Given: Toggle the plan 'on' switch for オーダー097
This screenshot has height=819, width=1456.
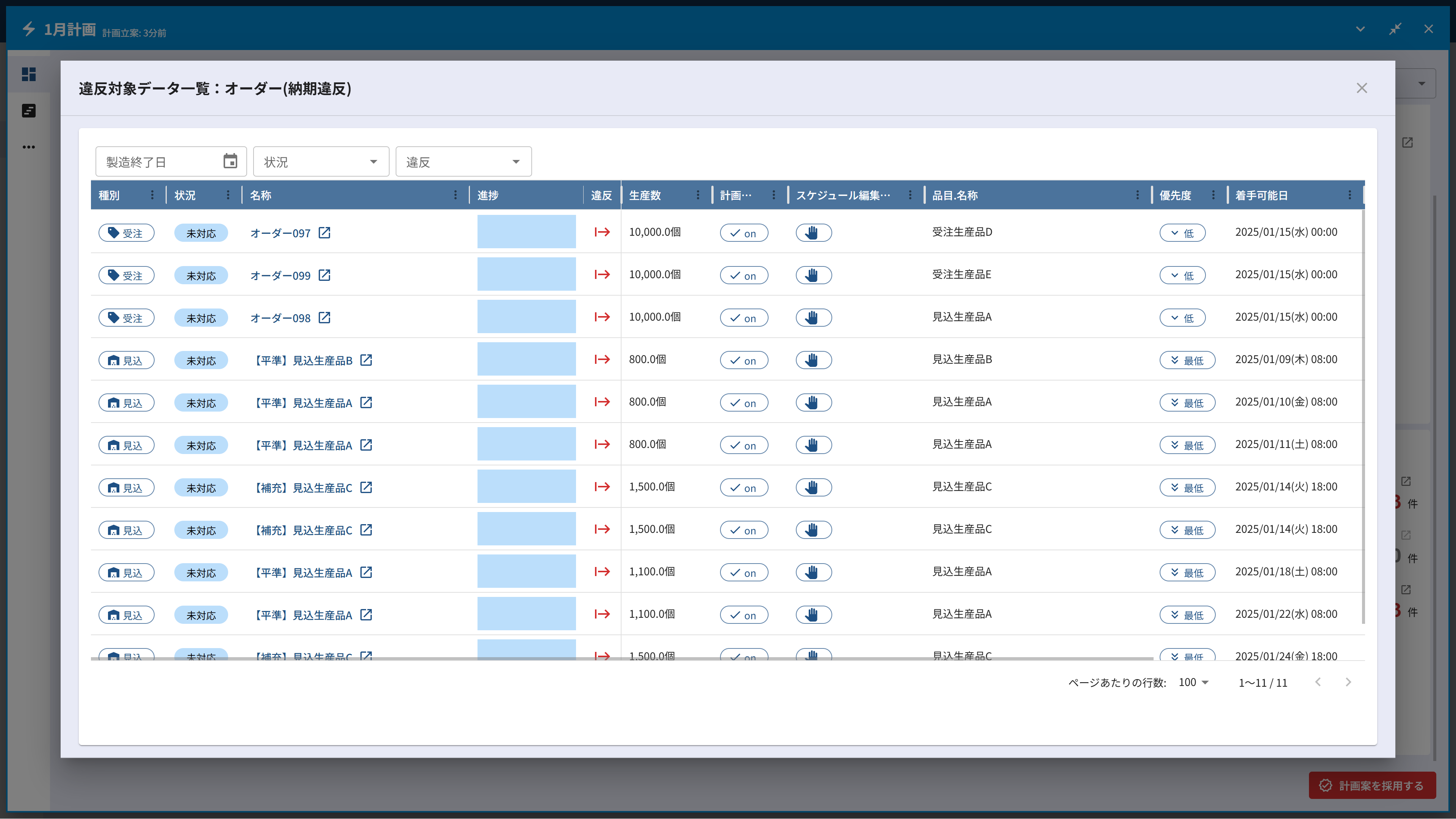Looking at the screenshot, I should (743, 233).
